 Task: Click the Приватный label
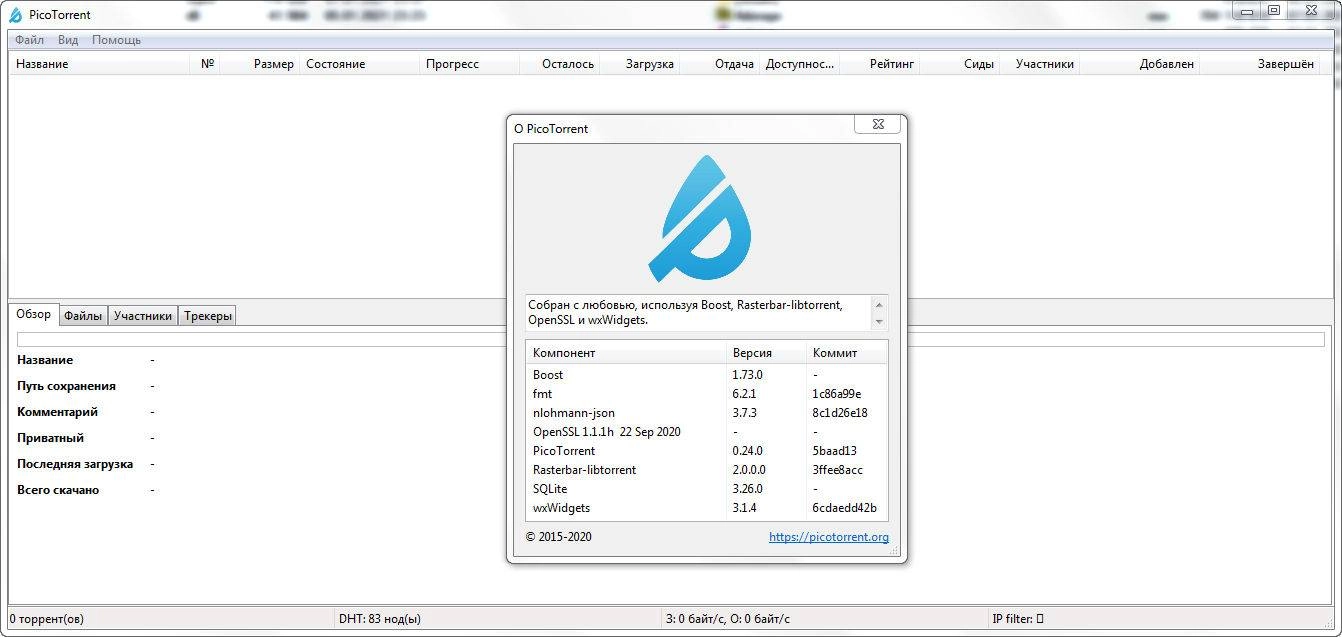pos(50,438)
